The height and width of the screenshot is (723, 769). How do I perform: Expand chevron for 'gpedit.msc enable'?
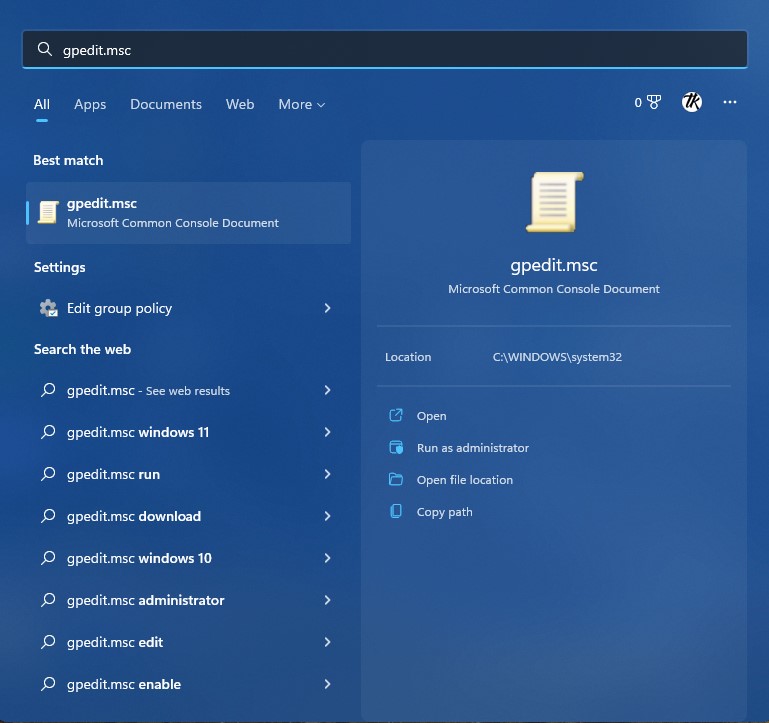point(327,684)
